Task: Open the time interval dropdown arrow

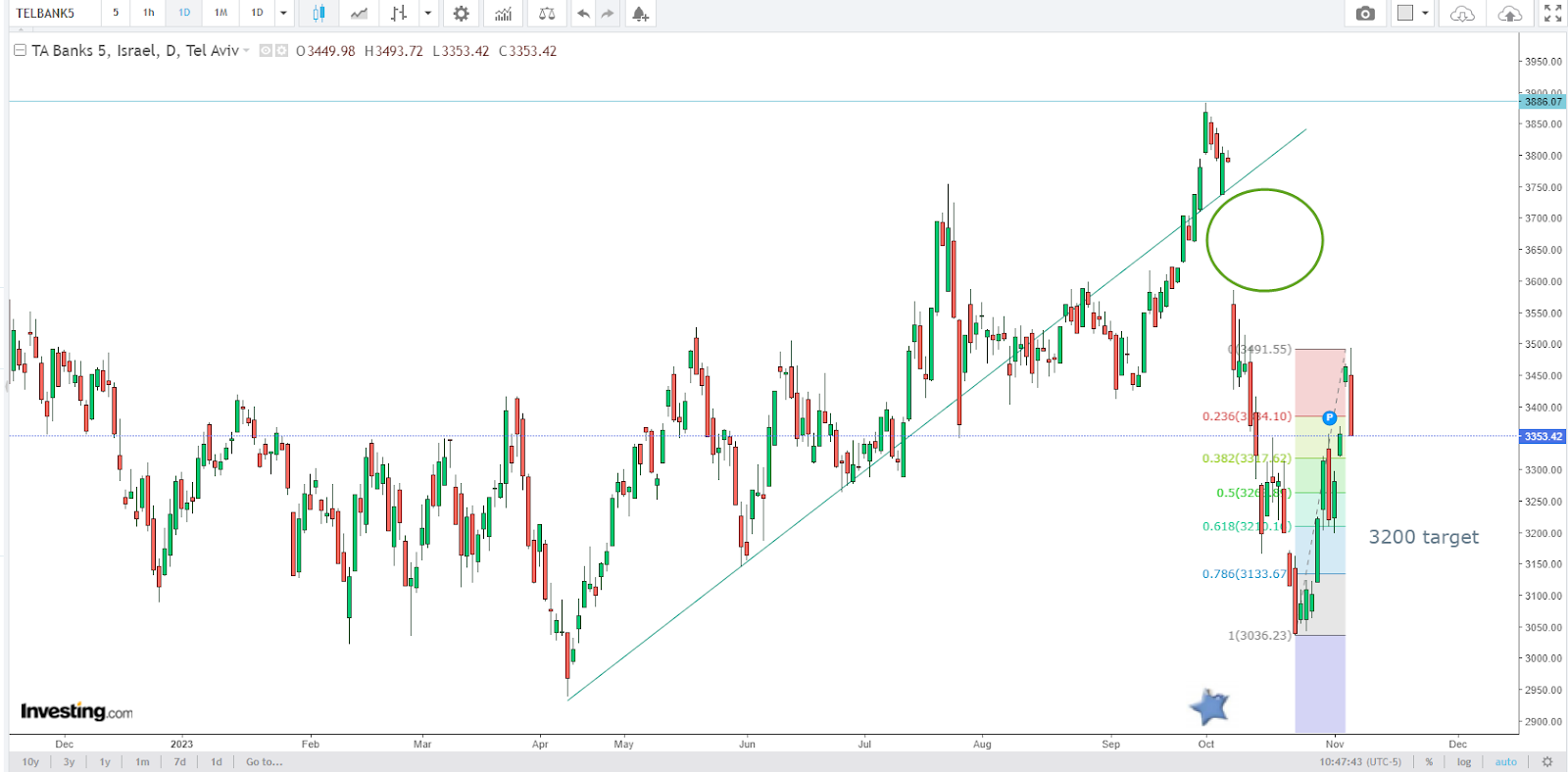Action: [283, 13]
